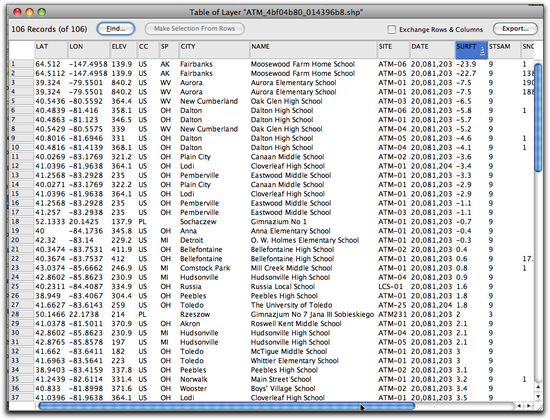This screenshot has height=420, width=550.
Task: Click the sort indicator icon in SURFT header
Action: [x=482, y=51]
